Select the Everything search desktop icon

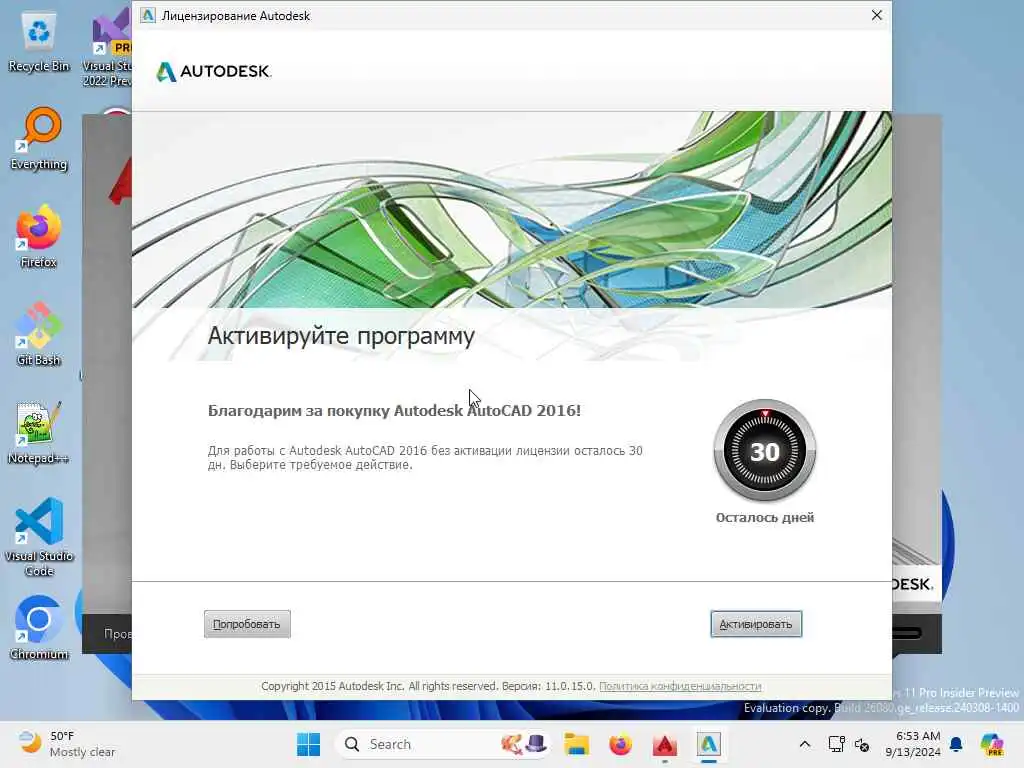click(x=39, y=139)
